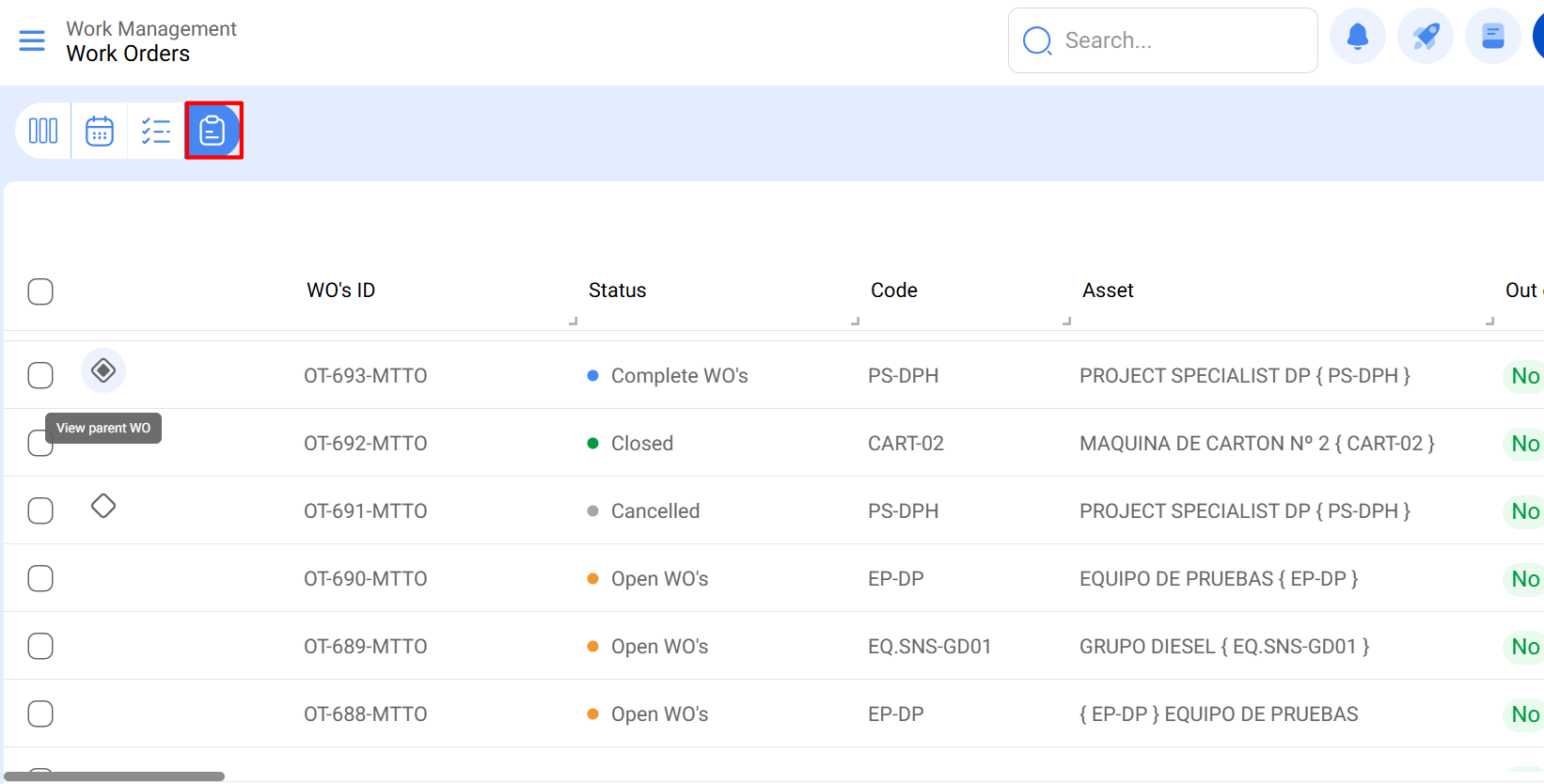View parent WO for OT-693-MTTO

pos(103,371)
